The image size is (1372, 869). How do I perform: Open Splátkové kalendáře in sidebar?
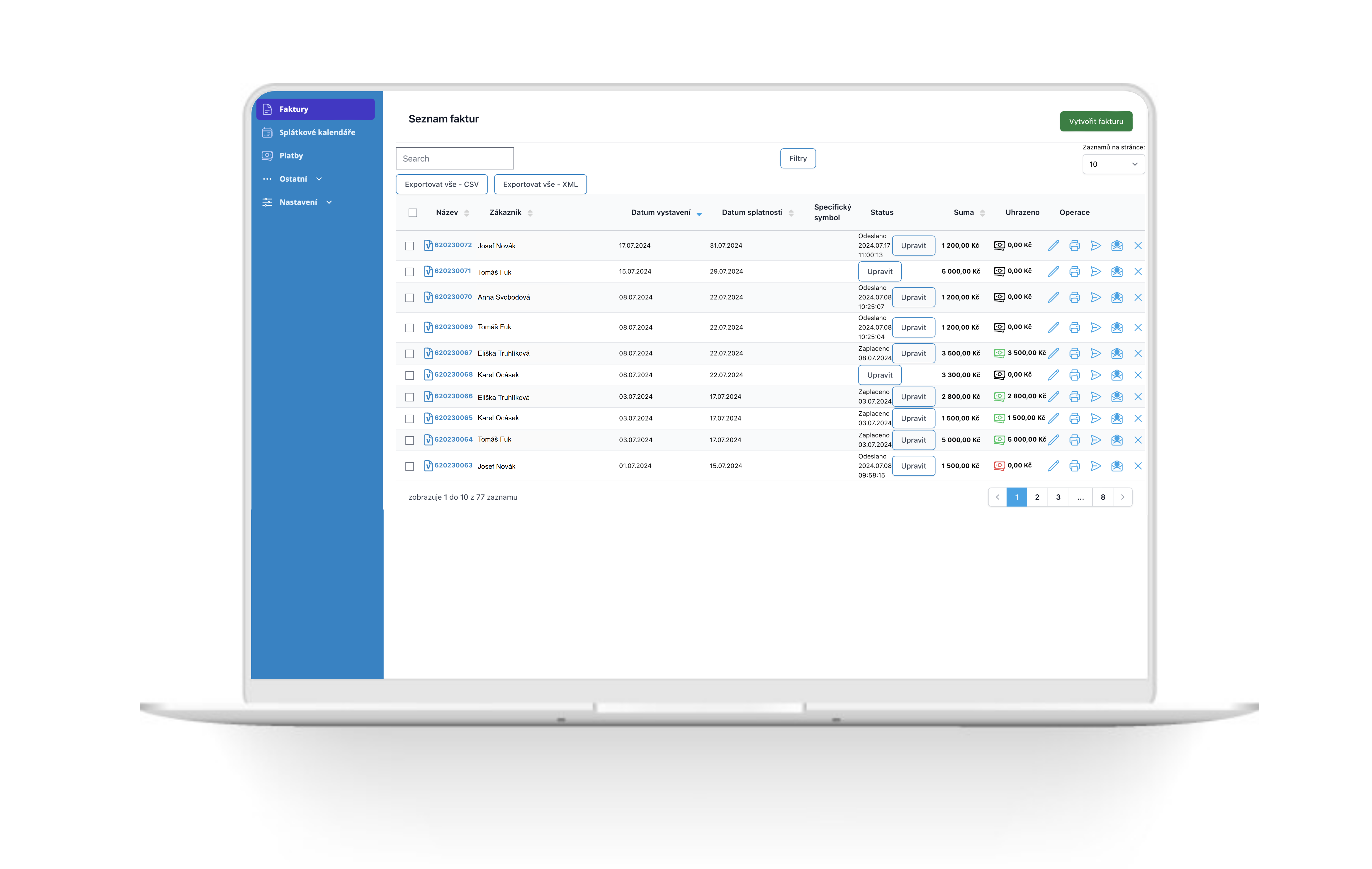click(x=317, y=132)
